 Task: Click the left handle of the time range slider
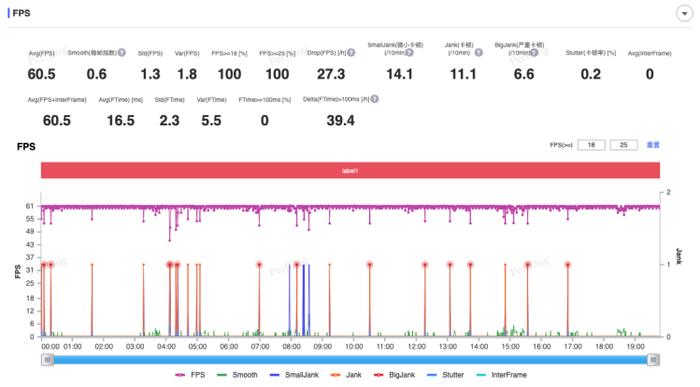pyautogui.click(x=47, y=360)
